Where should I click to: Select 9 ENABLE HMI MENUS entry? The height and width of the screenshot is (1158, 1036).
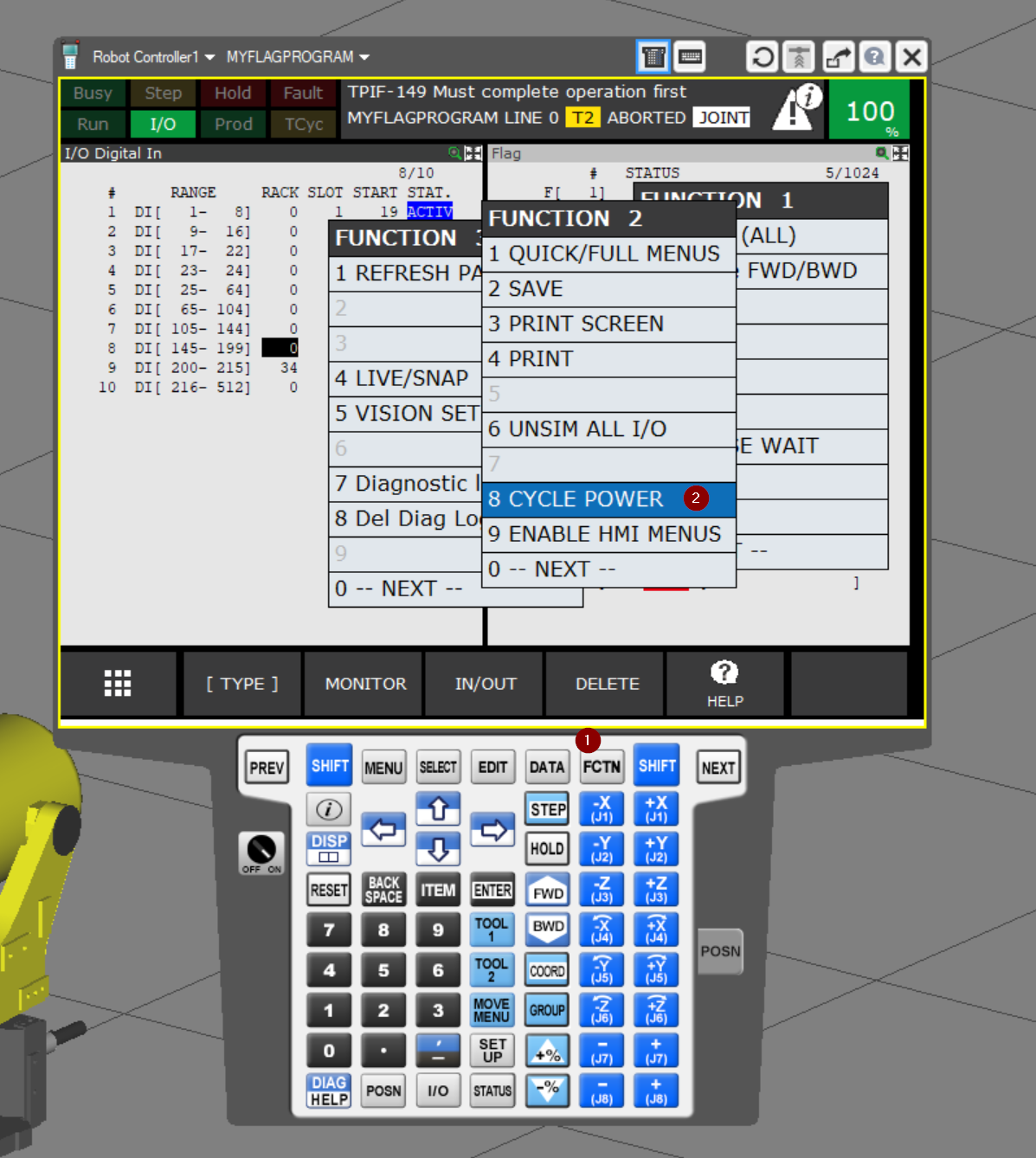608,534
